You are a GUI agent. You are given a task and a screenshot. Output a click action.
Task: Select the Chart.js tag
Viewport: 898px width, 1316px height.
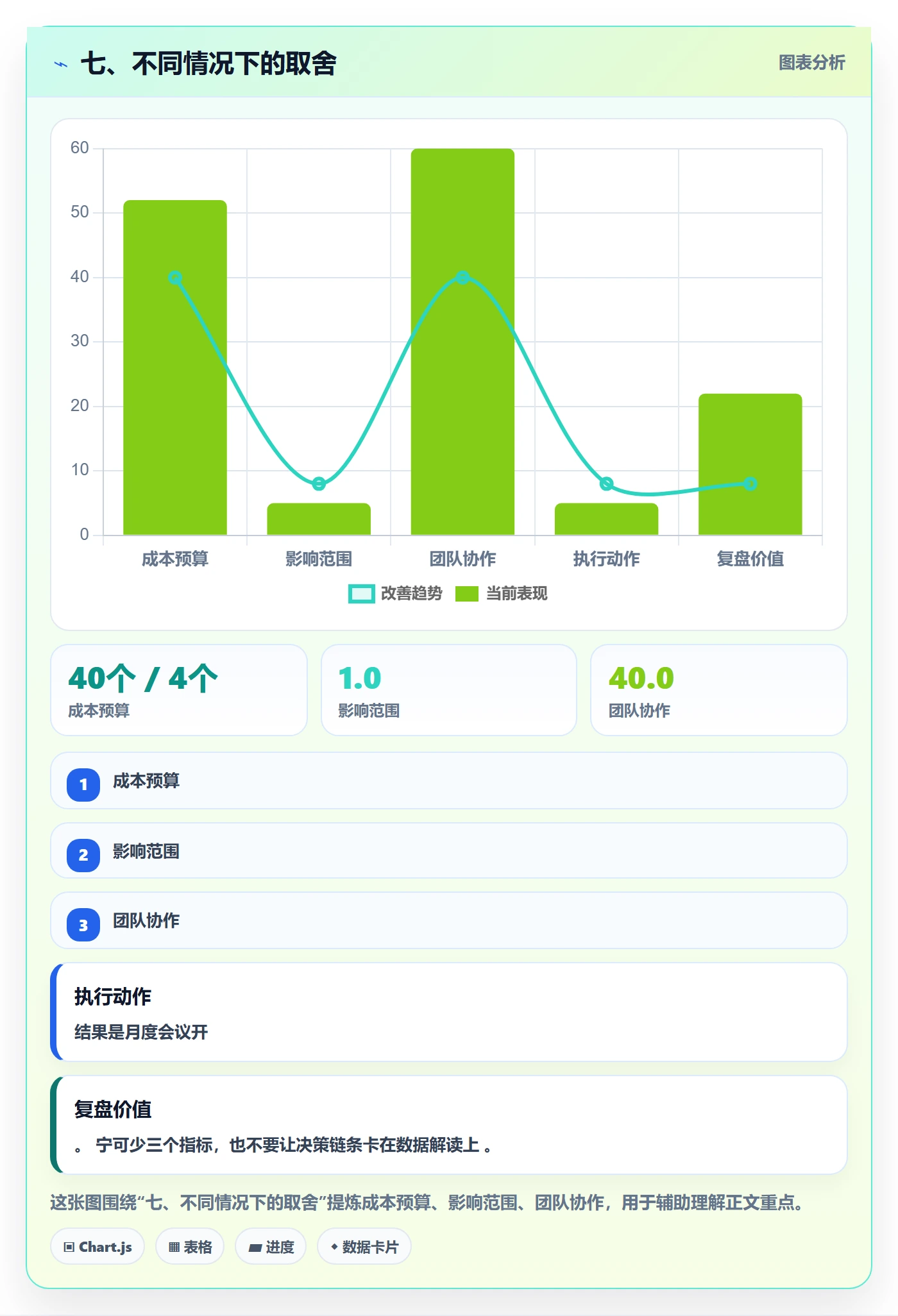[97, 1247]
